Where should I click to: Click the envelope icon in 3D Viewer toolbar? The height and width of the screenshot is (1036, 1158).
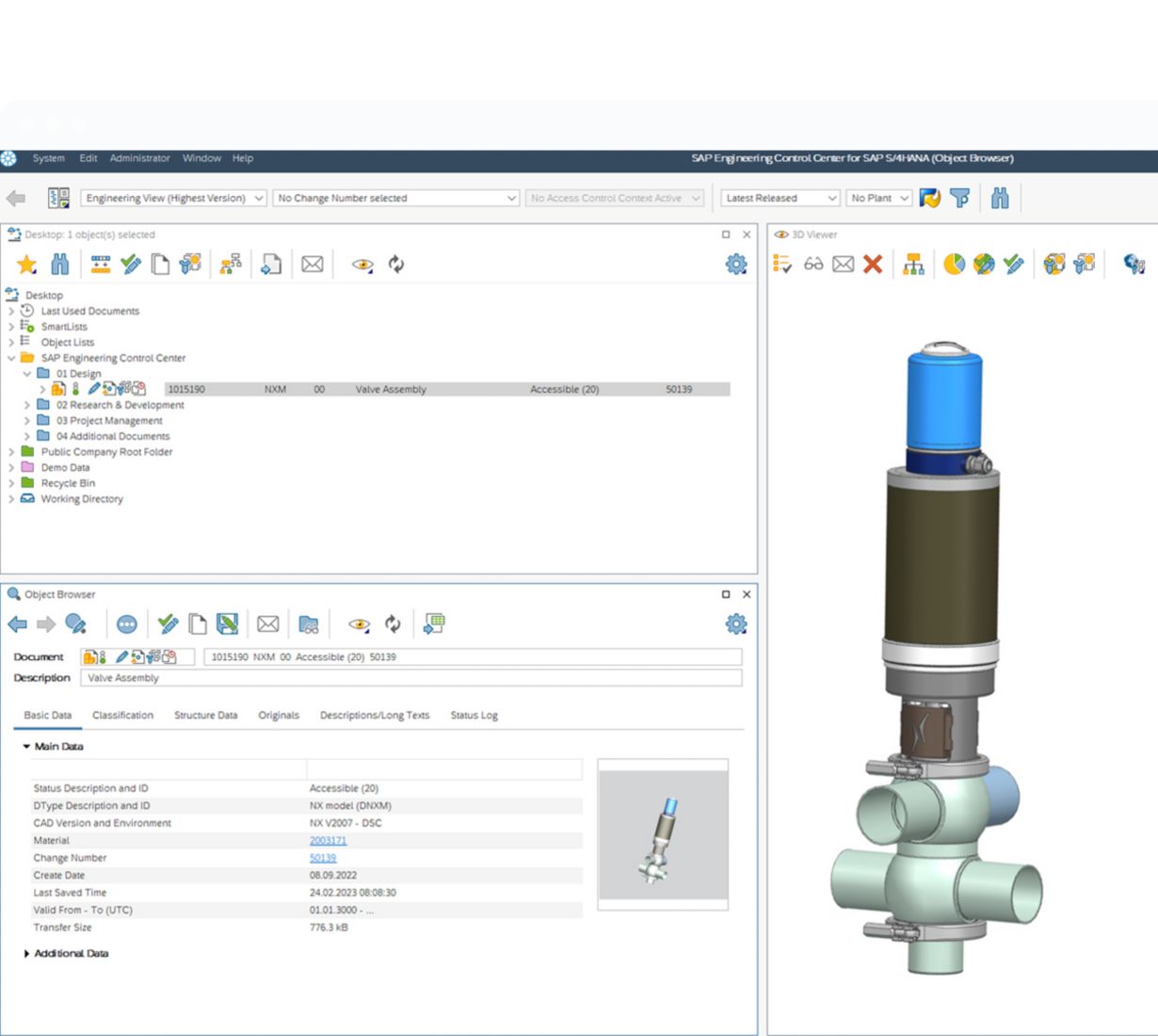(x=844, y=265)
